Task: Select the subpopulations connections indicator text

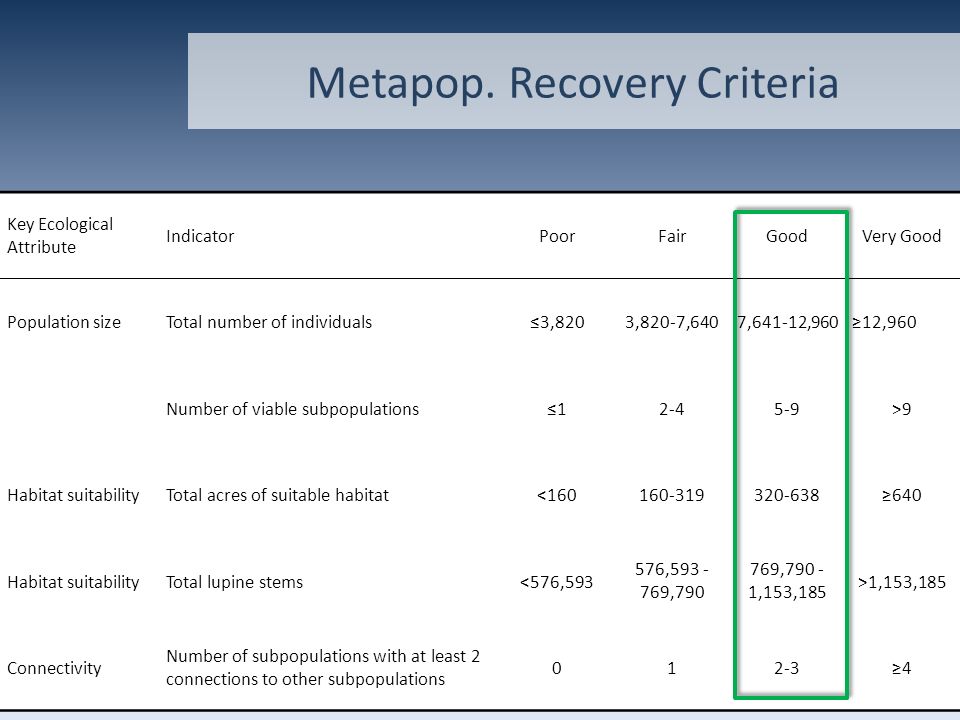Action: point(323,667)
